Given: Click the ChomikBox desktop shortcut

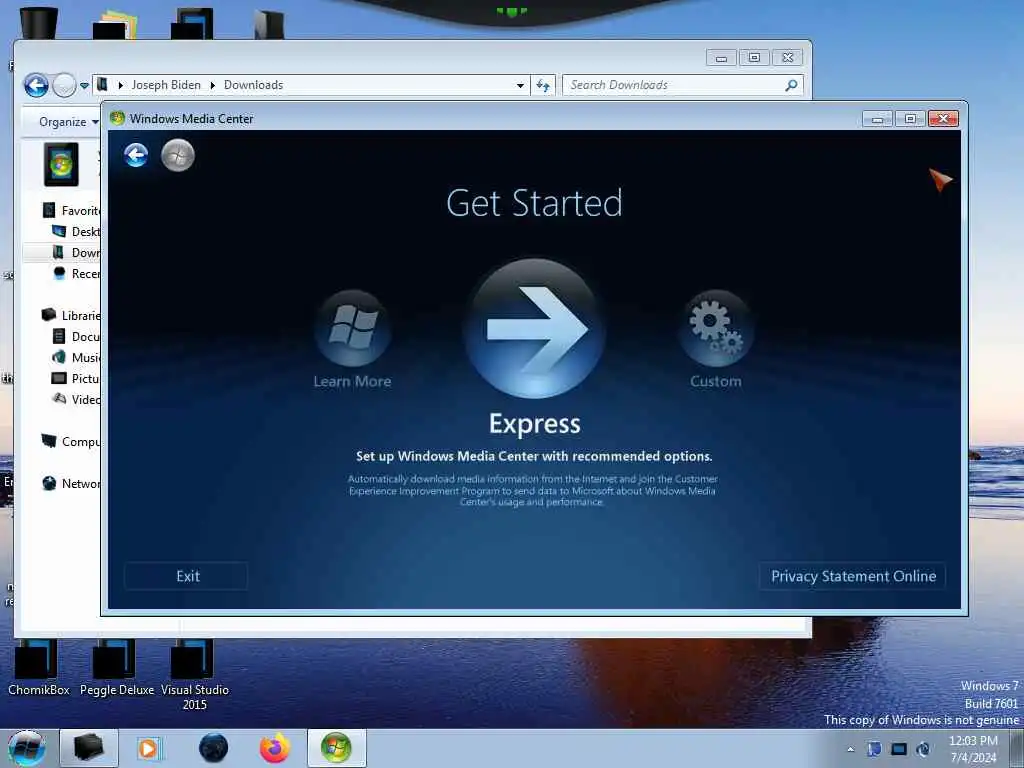Looking at the screenshot, I should point(38,667).
